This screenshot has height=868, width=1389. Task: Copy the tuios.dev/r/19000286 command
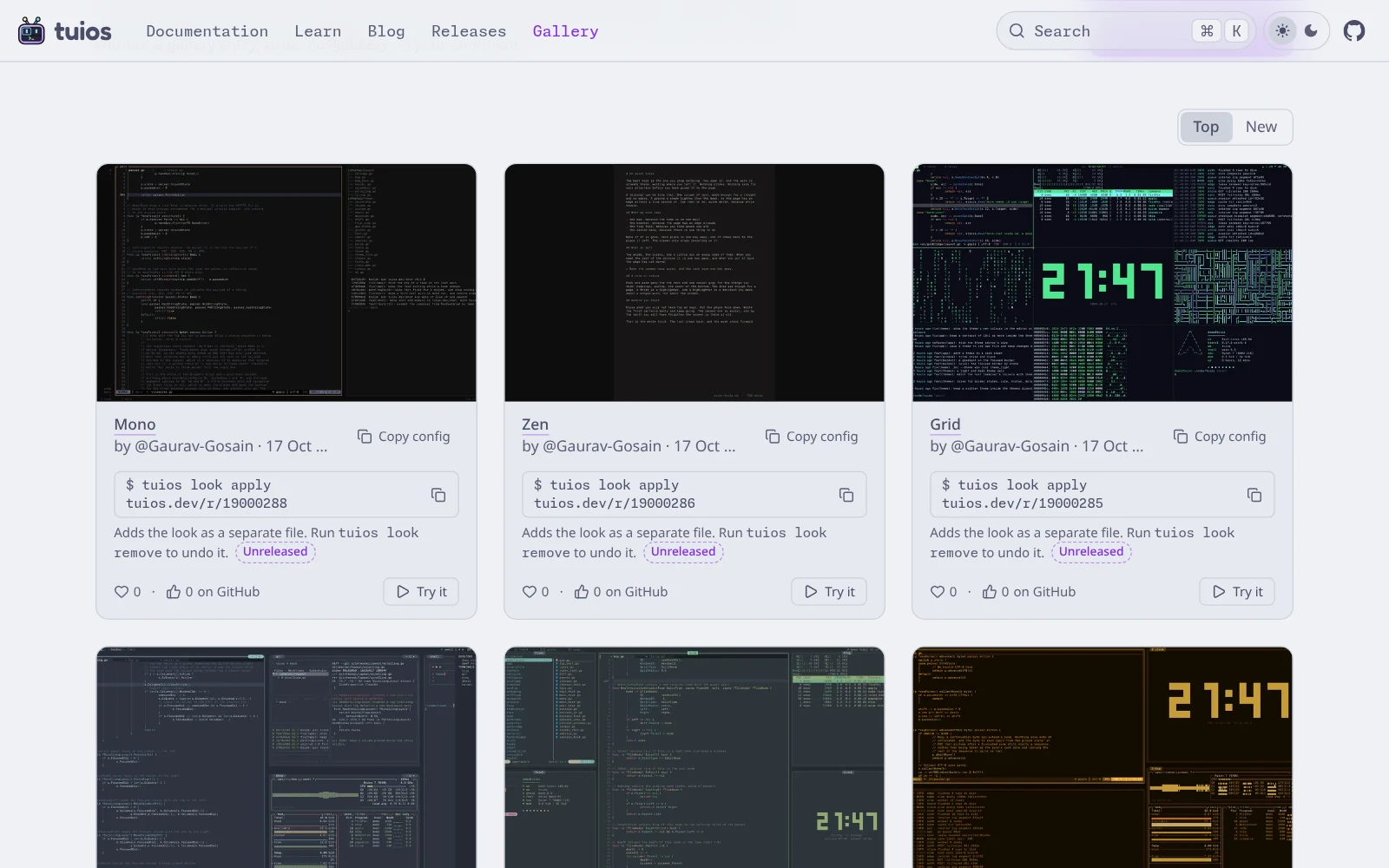click(x=846, y=495)
